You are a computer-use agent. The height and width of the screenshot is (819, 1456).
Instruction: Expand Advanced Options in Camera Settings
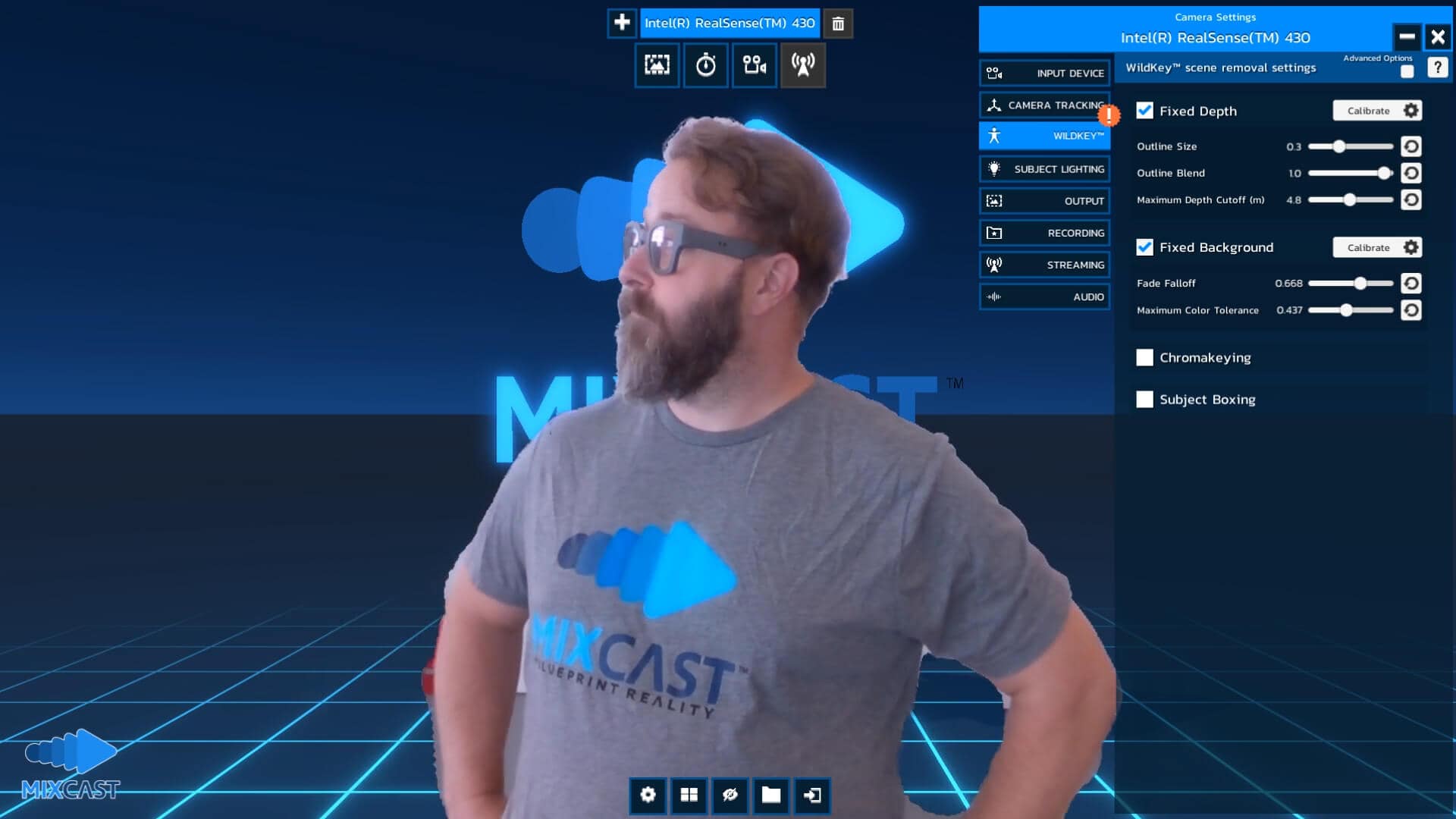1406,71
